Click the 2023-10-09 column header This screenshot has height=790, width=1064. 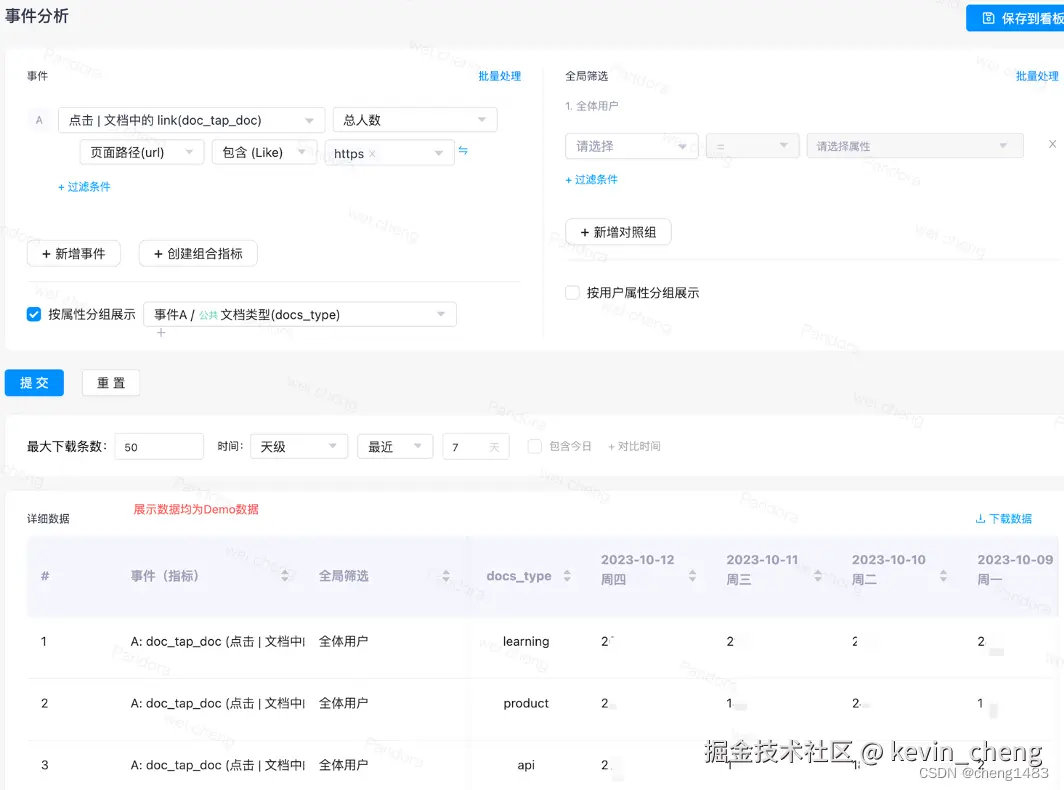[x=1015, y=569]
